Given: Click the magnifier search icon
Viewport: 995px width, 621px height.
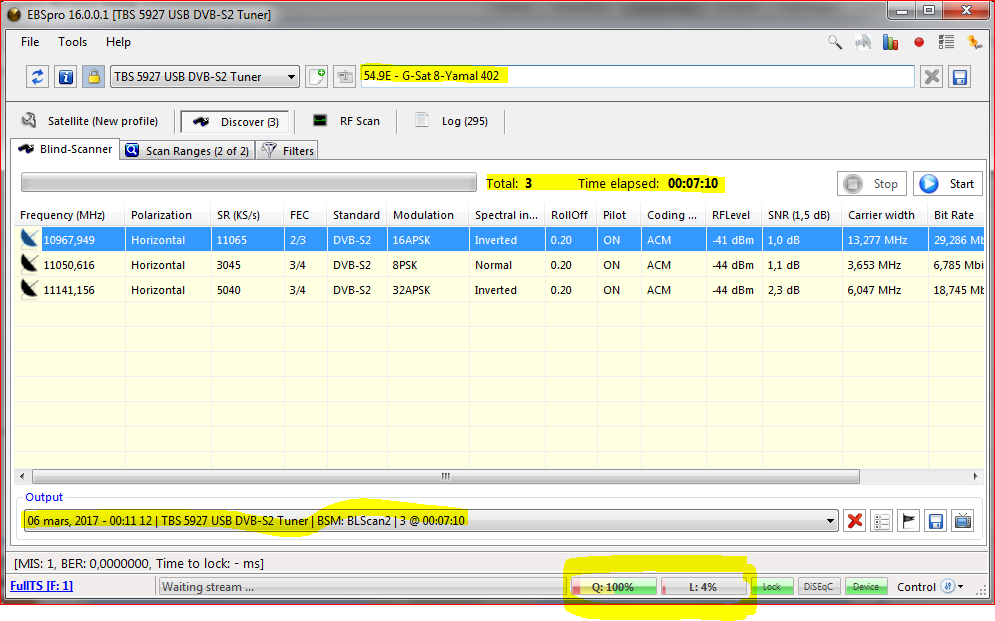Looking at the screenshot, I should (x=835, y=42).
